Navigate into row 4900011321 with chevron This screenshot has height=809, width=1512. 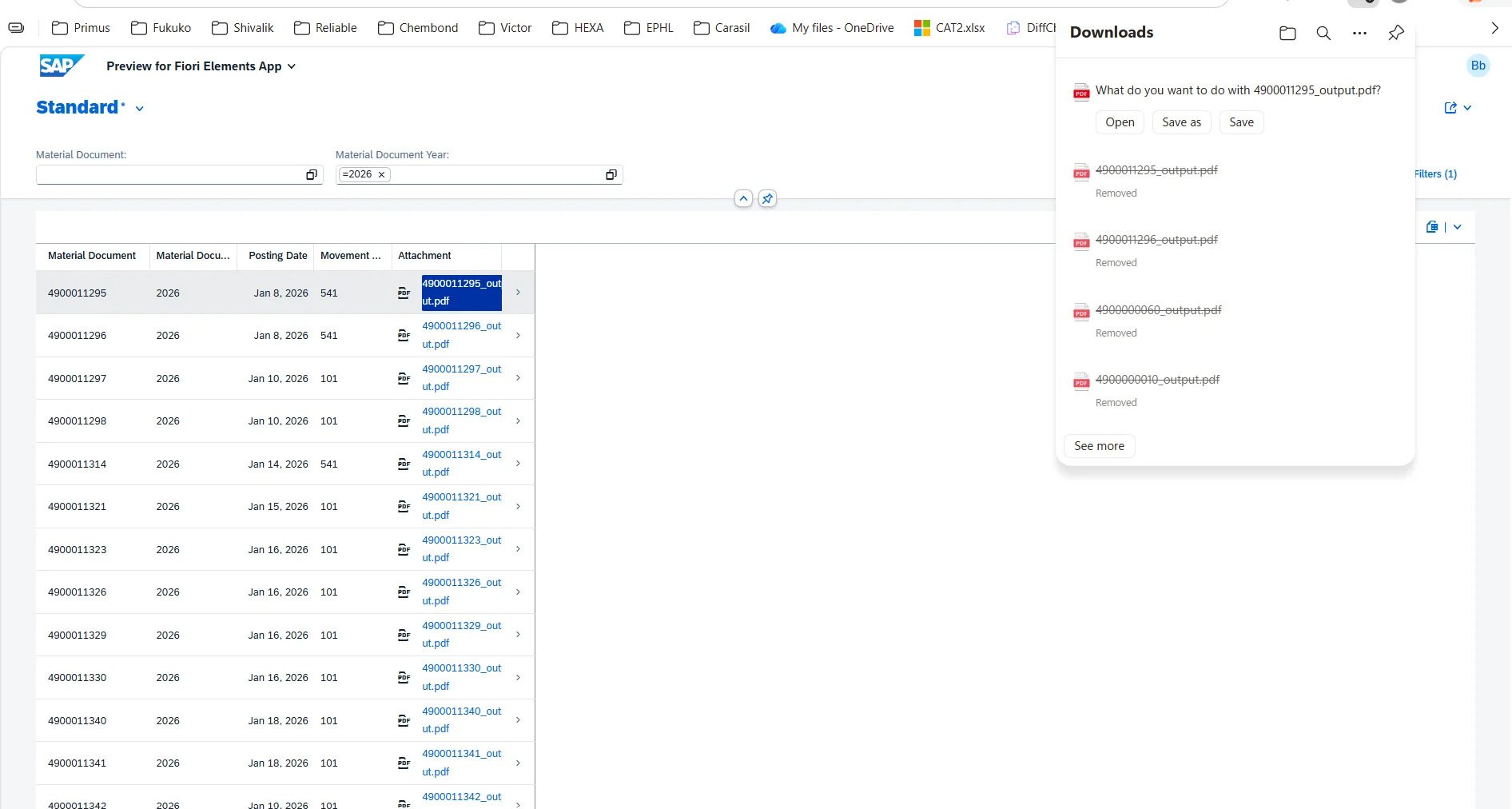518,506
